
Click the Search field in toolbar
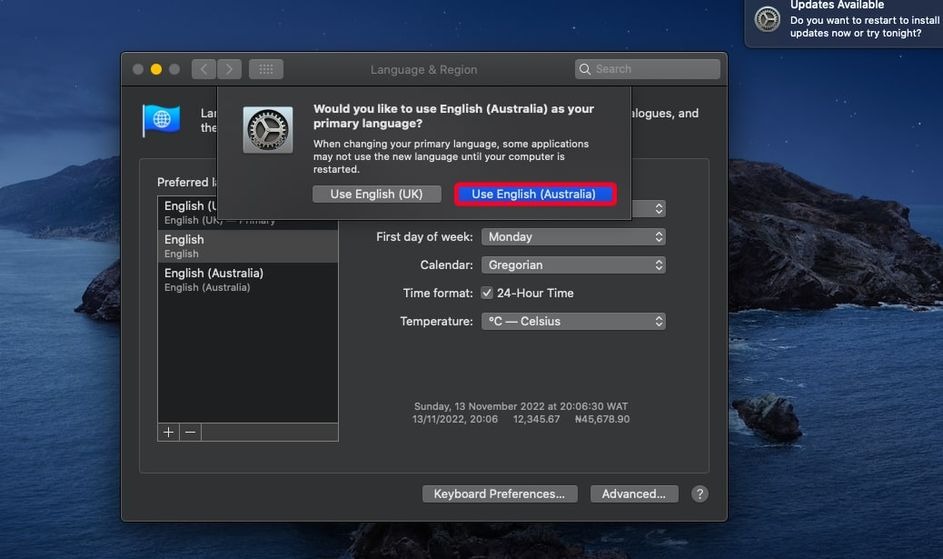[x=654, y=69]
